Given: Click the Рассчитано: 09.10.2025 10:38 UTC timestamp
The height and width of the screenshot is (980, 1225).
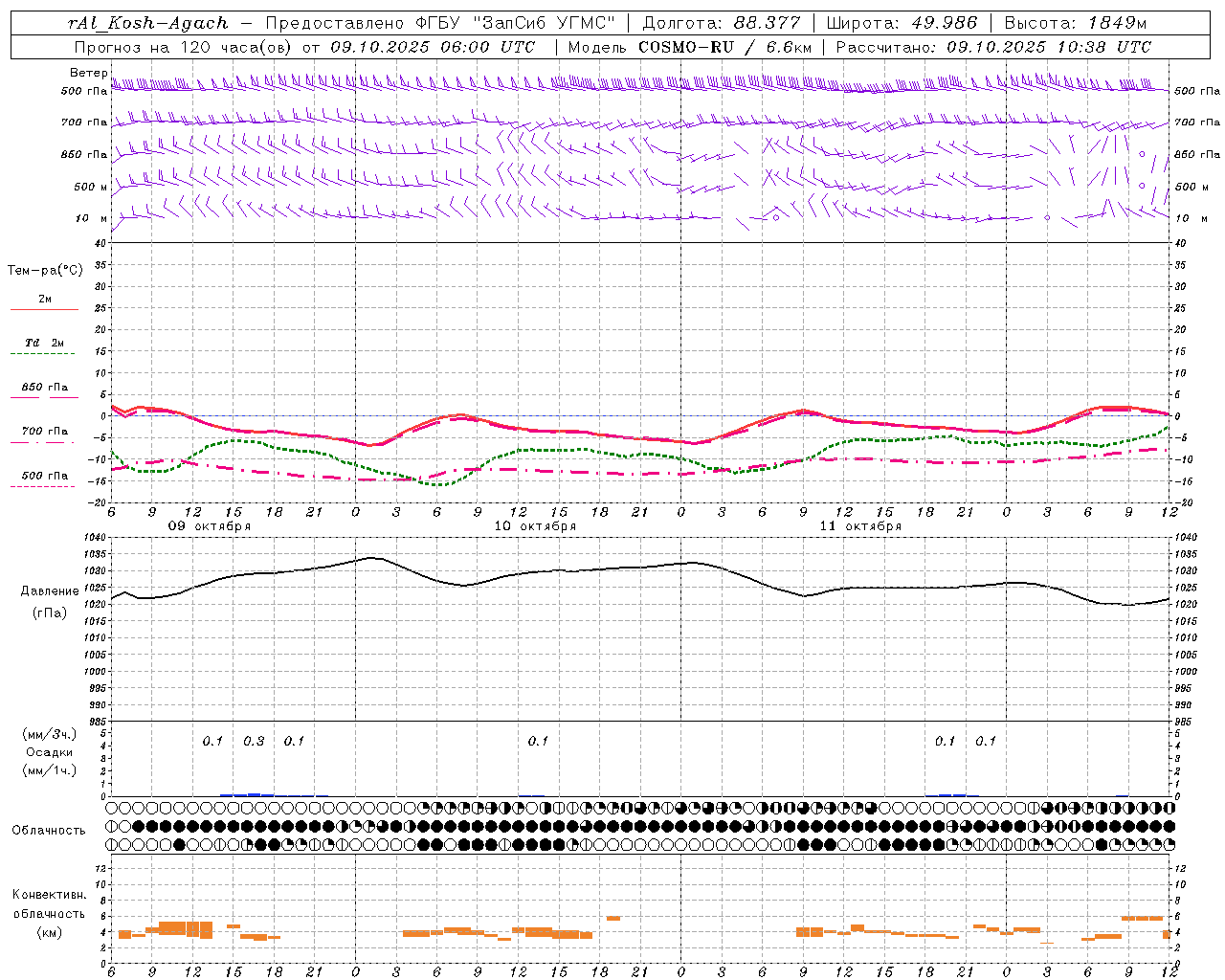Looking at the screenshot, I should pyautogui.click(x=993, y=47).
